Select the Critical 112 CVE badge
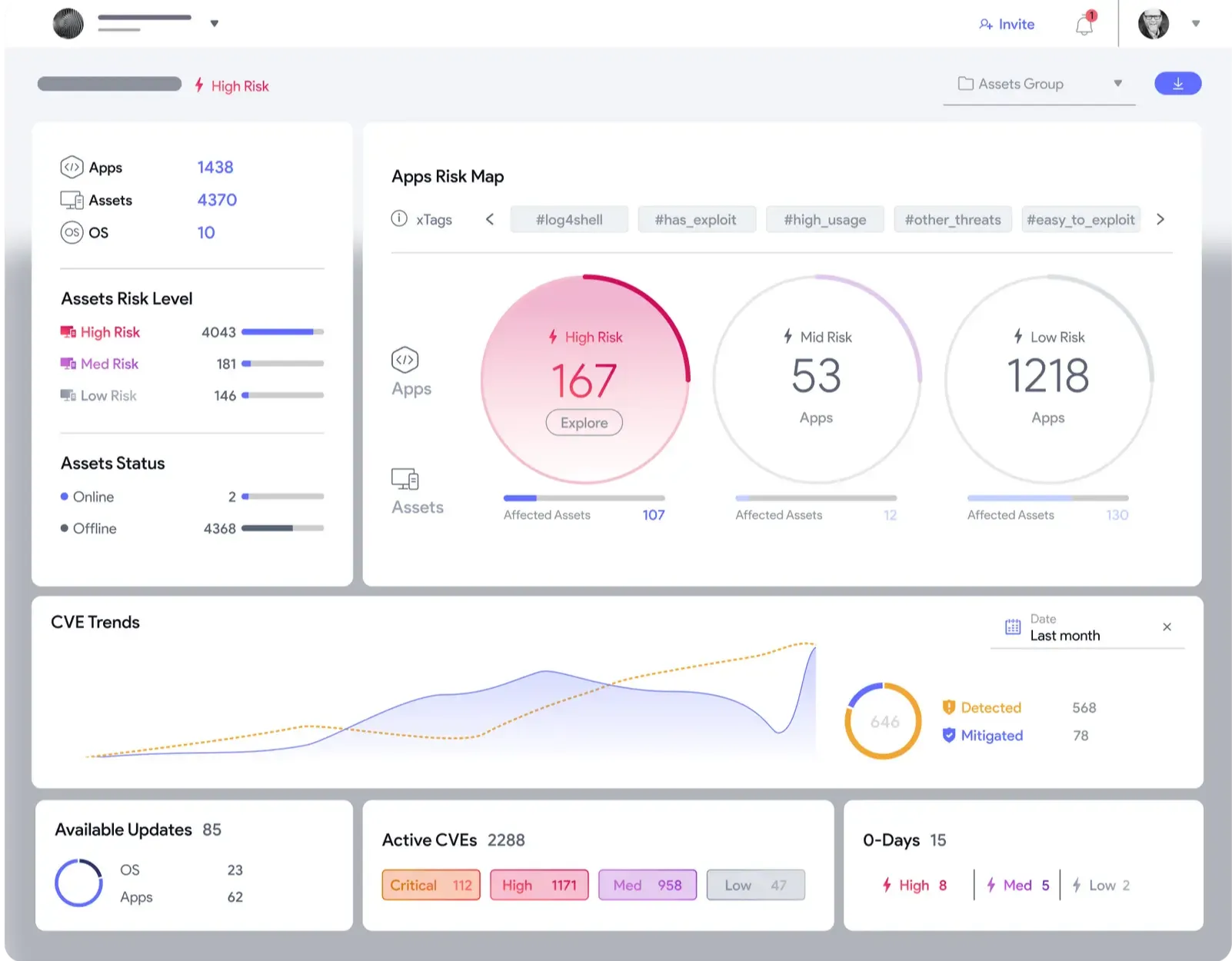This screenshot has height=961, width=1232. [x=431, y=885]
